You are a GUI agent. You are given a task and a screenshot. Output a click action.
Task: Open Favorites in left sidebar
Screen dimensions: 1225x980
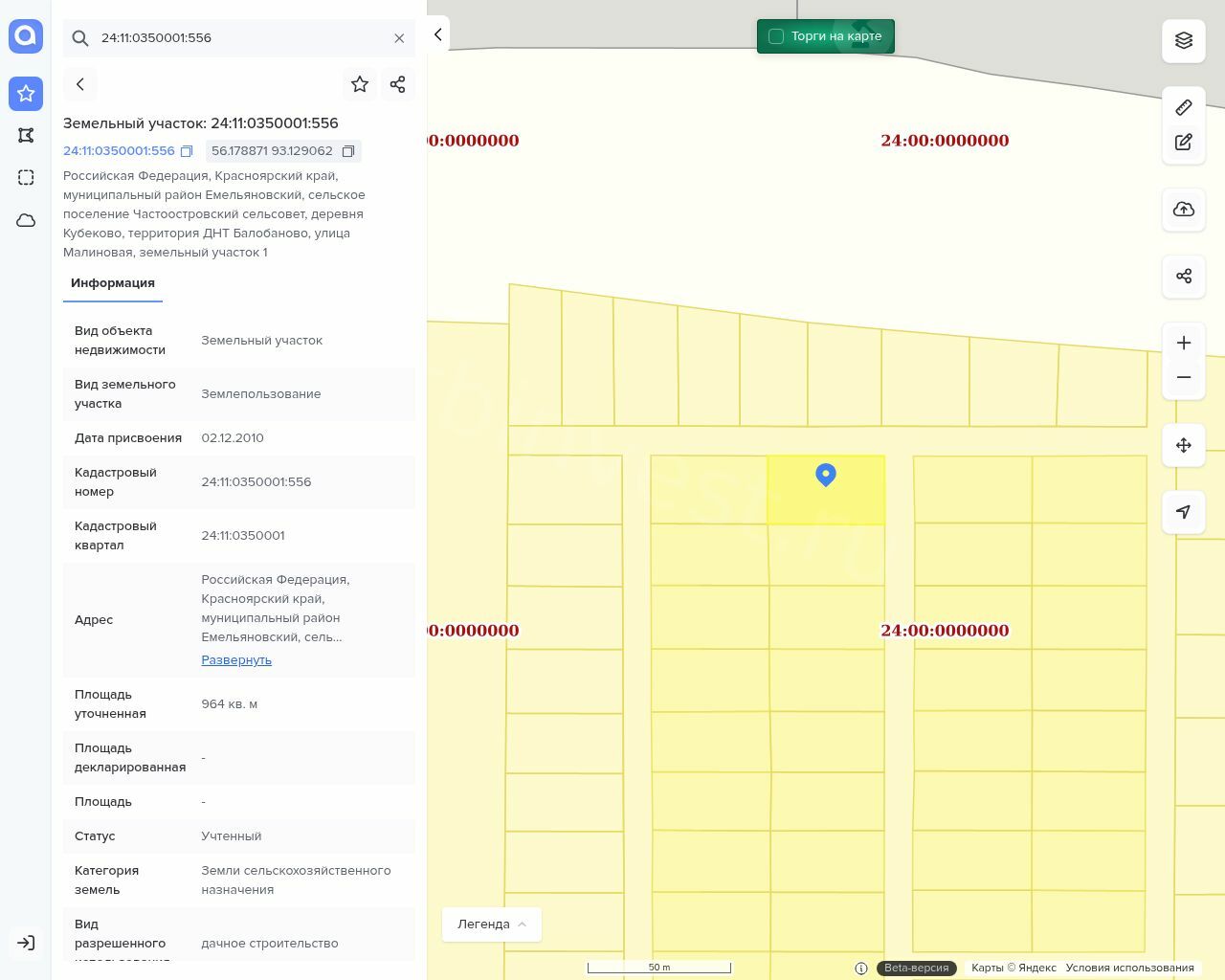click(26, 94)
